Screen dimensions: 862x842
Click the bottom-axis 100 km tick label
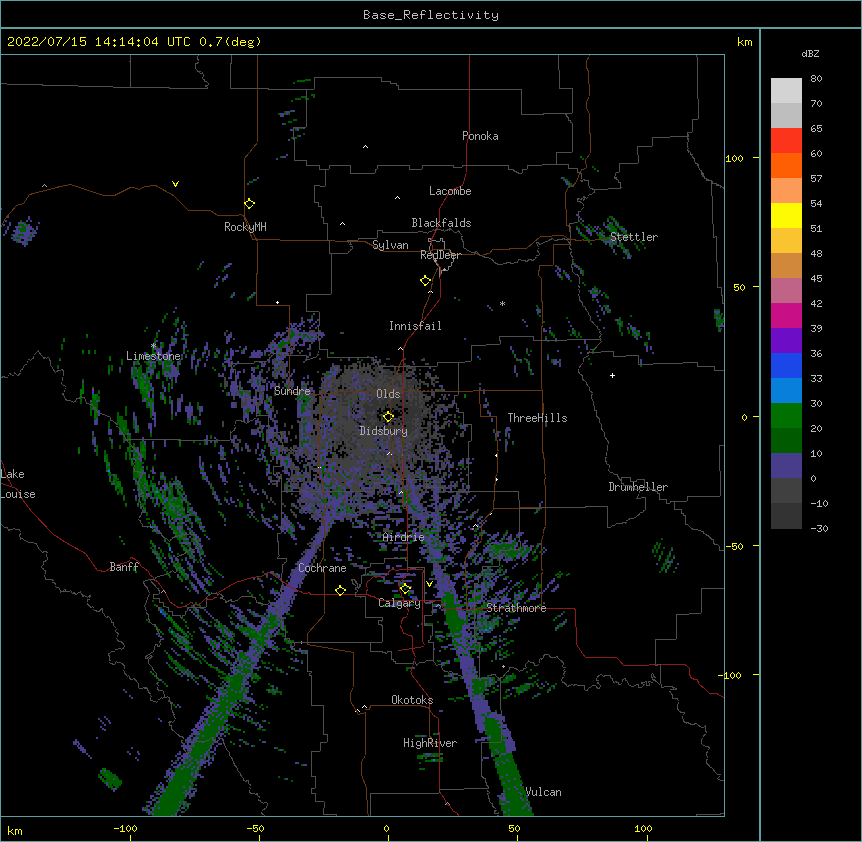pos(644,828)
